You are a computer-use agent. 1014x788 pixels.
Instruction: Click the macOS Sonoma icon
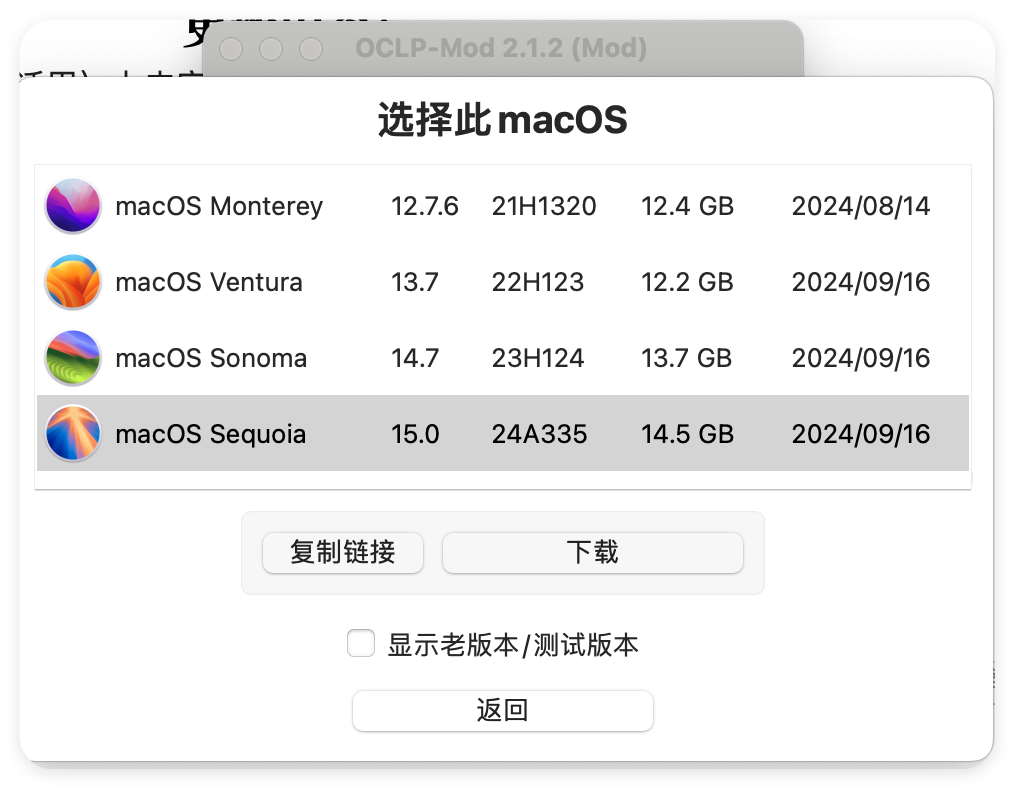[73, 357]
